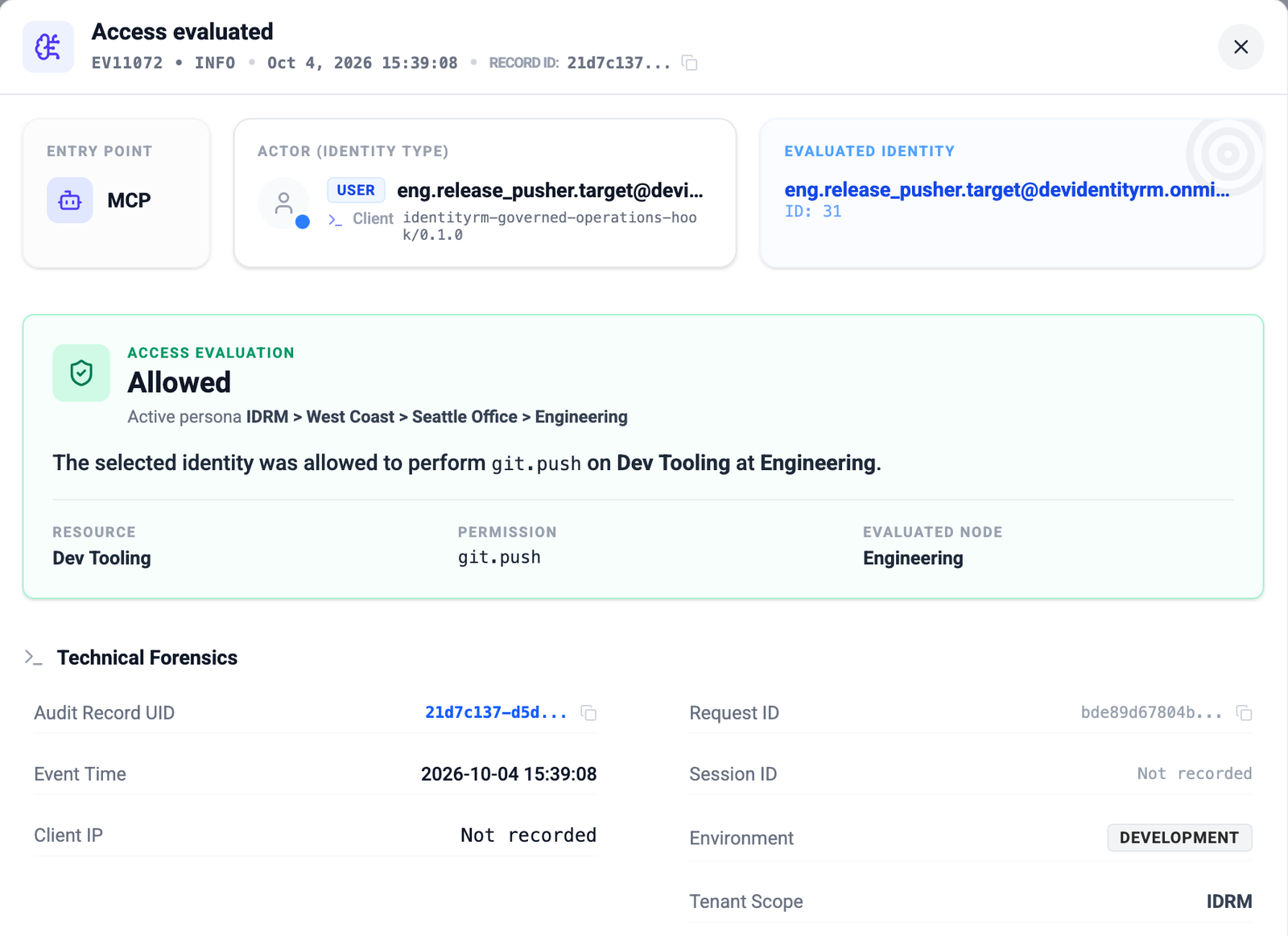Select the Engineering evaluated node value

(913, 558)
